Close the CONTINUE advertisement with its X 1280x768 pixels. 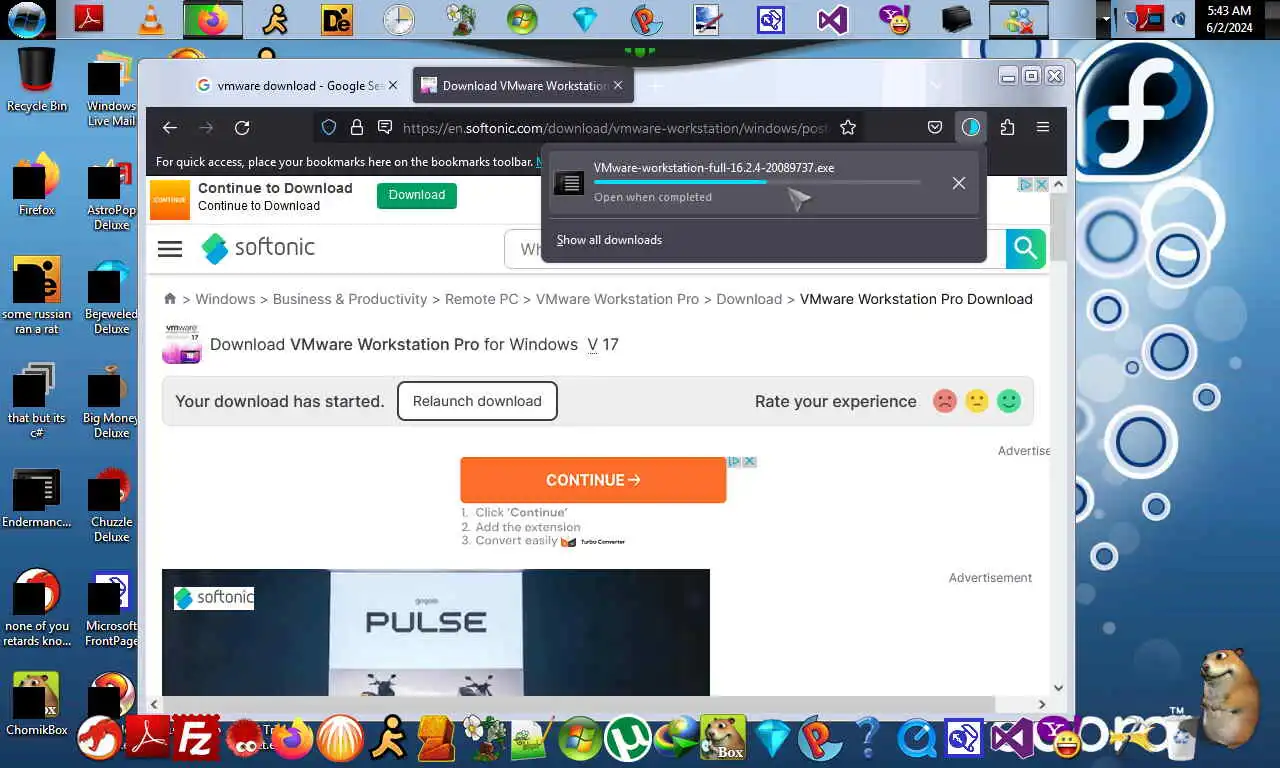[749, 461]
